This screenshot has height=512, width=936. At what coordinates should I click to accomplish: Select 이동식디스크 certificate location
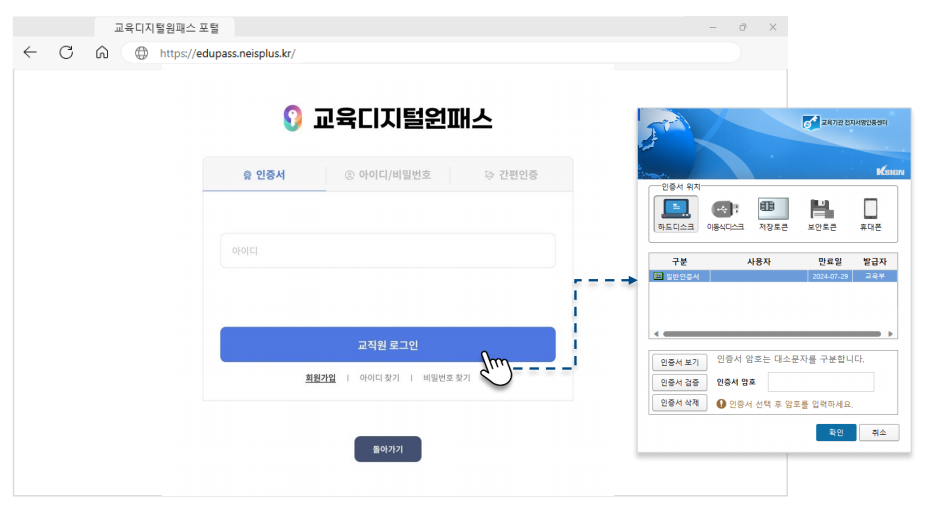(725, 215)
